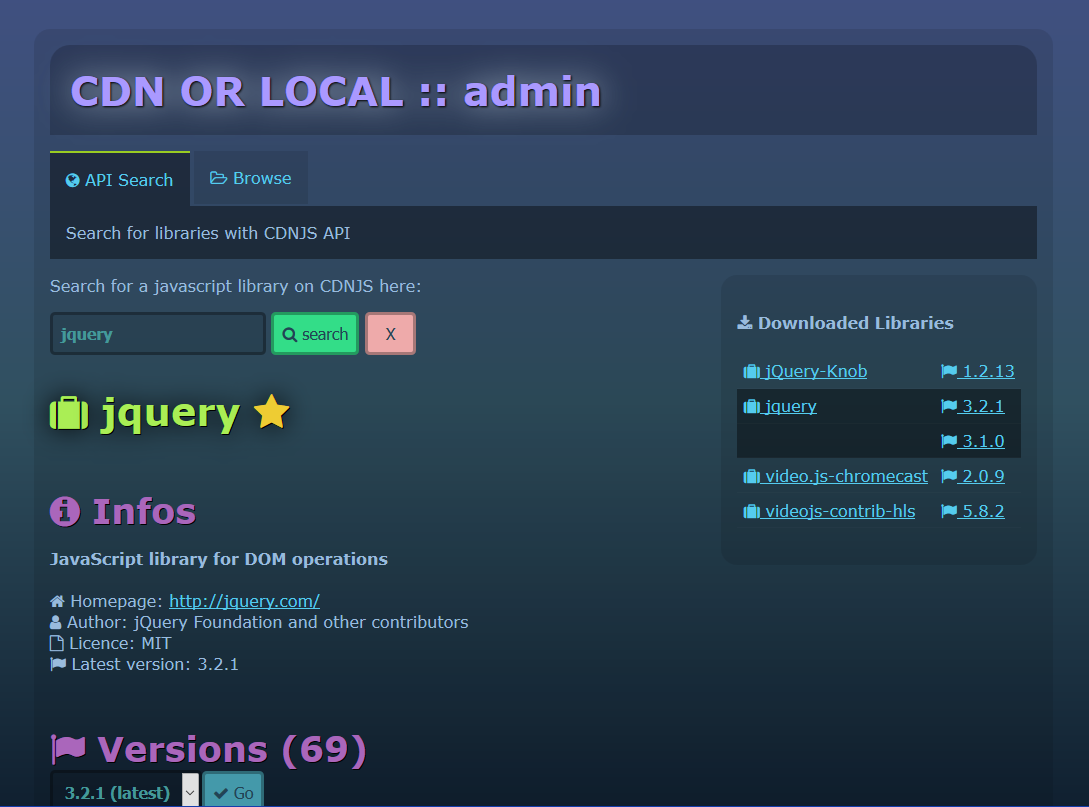This screenshot has height=807, width=1089.
Task: Click the suitcase icon beside video.js-chromecast
Action: (751, 476)
